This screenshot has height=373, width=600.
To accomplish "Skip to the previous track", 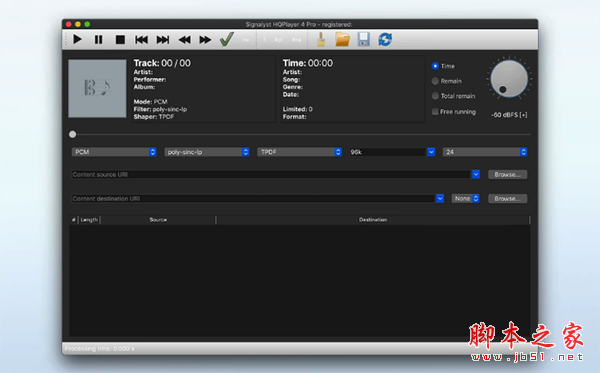I will tap(141, 39).
